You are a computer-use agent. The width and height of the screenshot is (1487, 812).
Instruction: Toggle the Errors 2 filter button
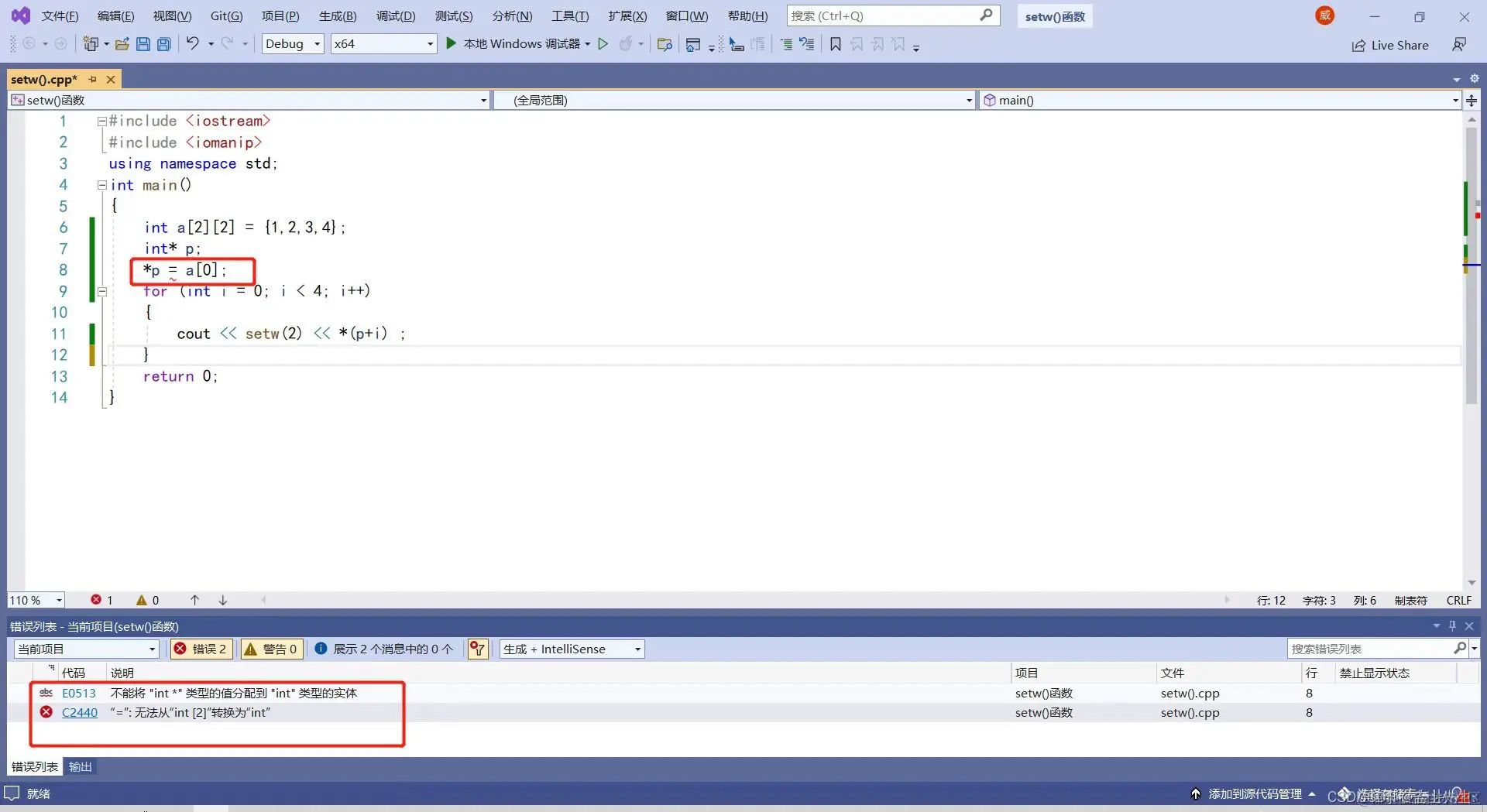(201, 649)
